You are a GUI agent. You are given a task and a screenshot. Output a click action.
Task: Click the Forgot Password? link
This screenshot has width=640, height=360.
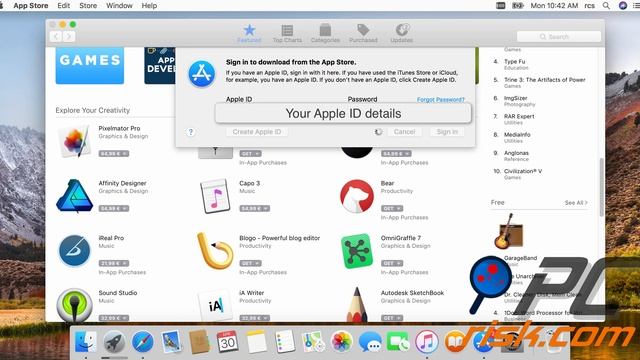coord(440,100)
